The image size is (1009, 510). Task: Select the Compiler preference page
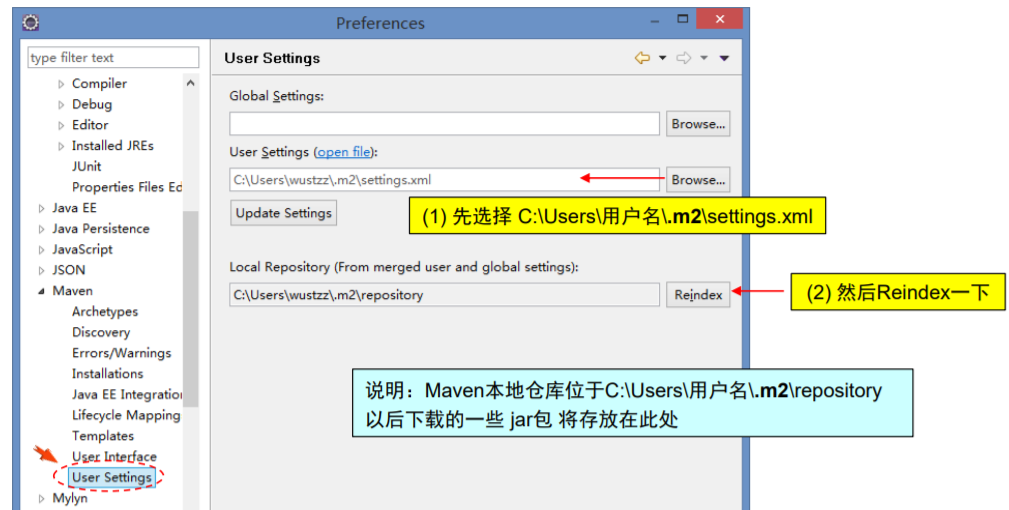pos(99,84)
